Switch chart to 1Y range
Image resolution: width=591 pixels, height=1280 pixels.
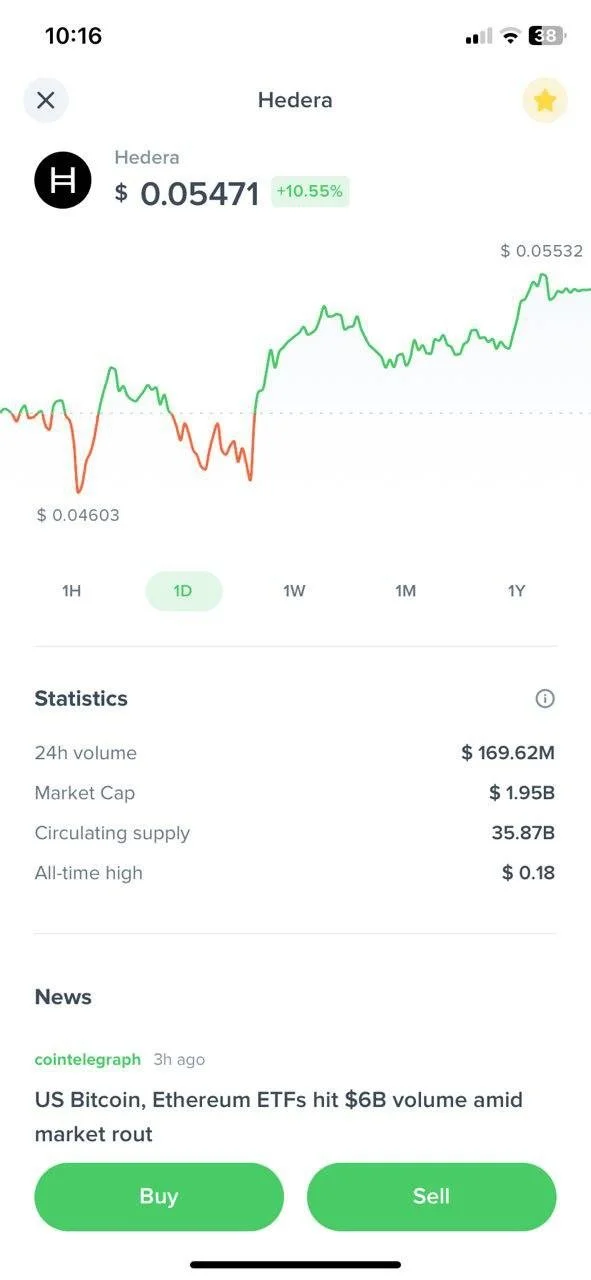(516, 591)
